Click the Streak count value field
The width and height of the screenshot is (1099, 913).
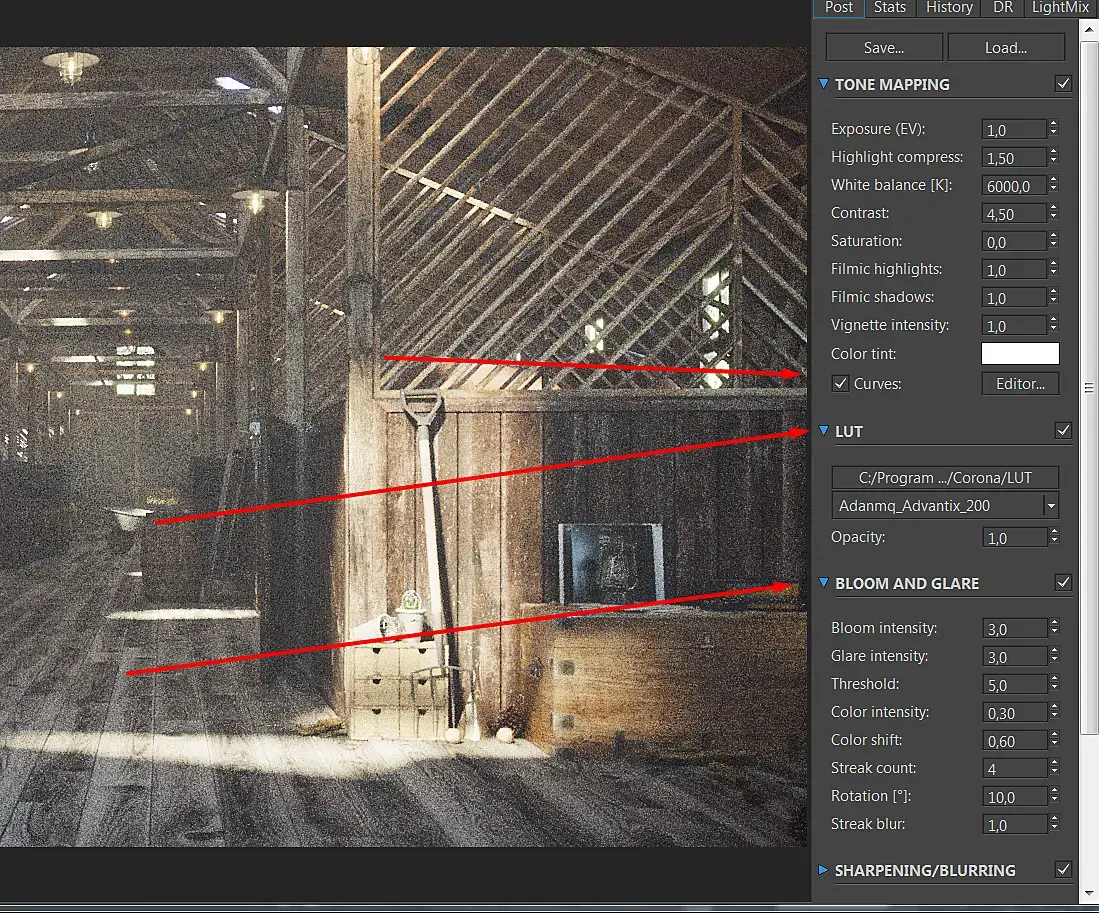click(x=1014, y=769)
